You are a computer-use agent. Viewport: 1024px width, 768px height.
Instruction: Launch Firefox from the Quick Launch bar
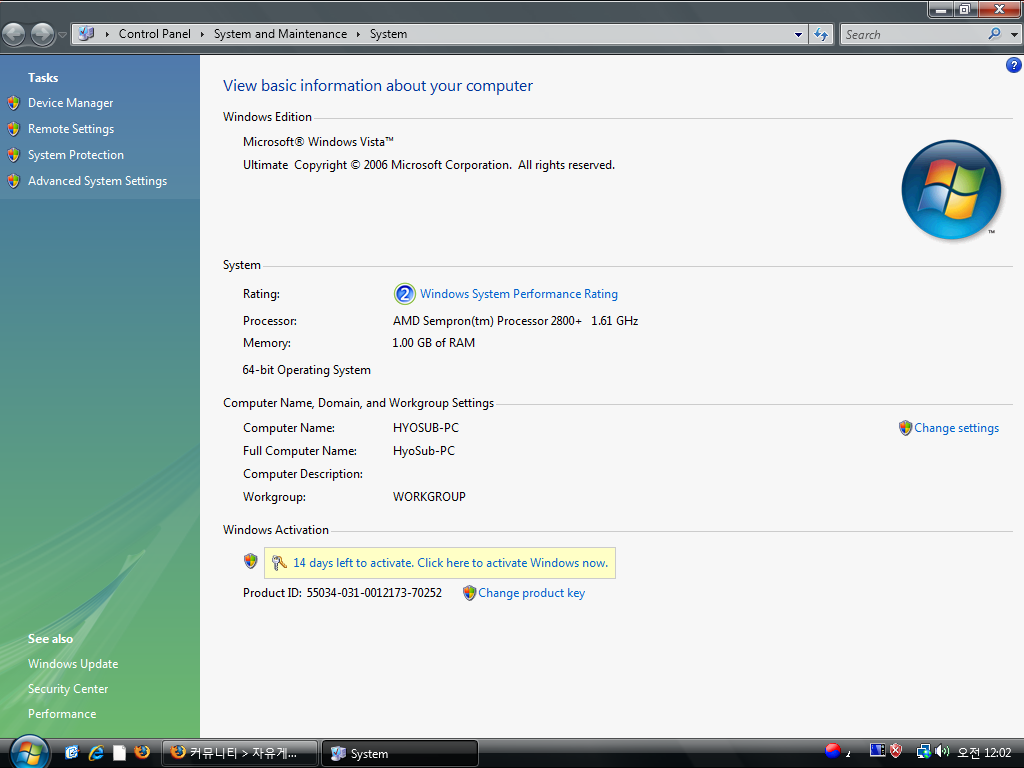point(142,752)
